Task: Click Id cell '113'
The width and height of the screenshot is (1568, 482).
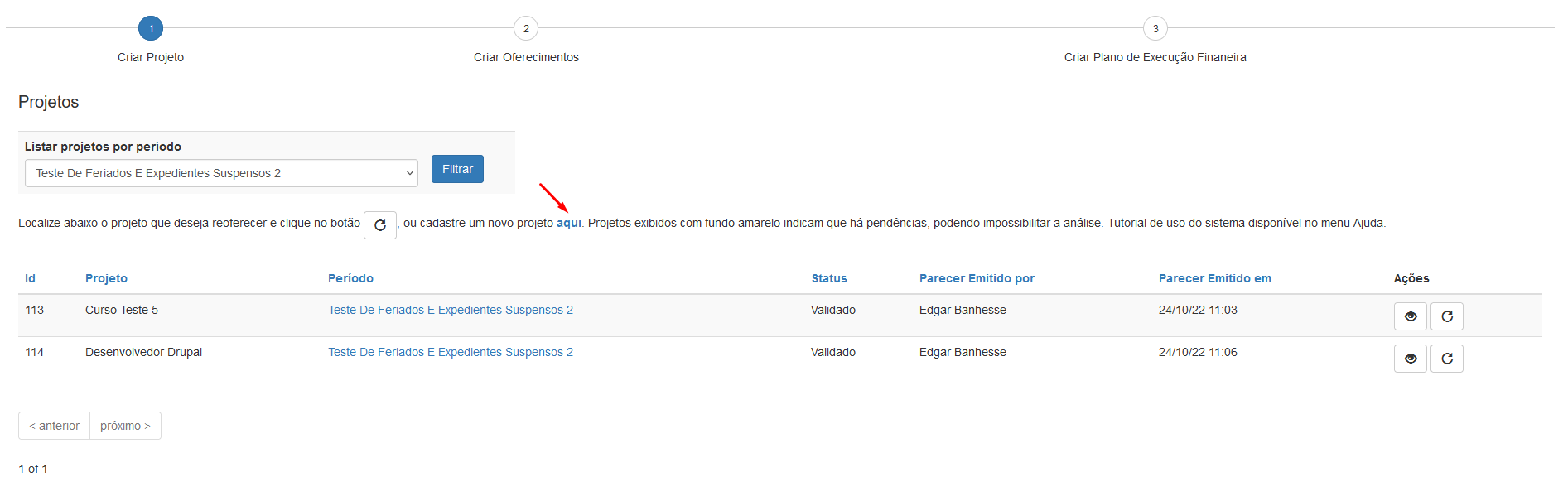Action: point(34,310)
